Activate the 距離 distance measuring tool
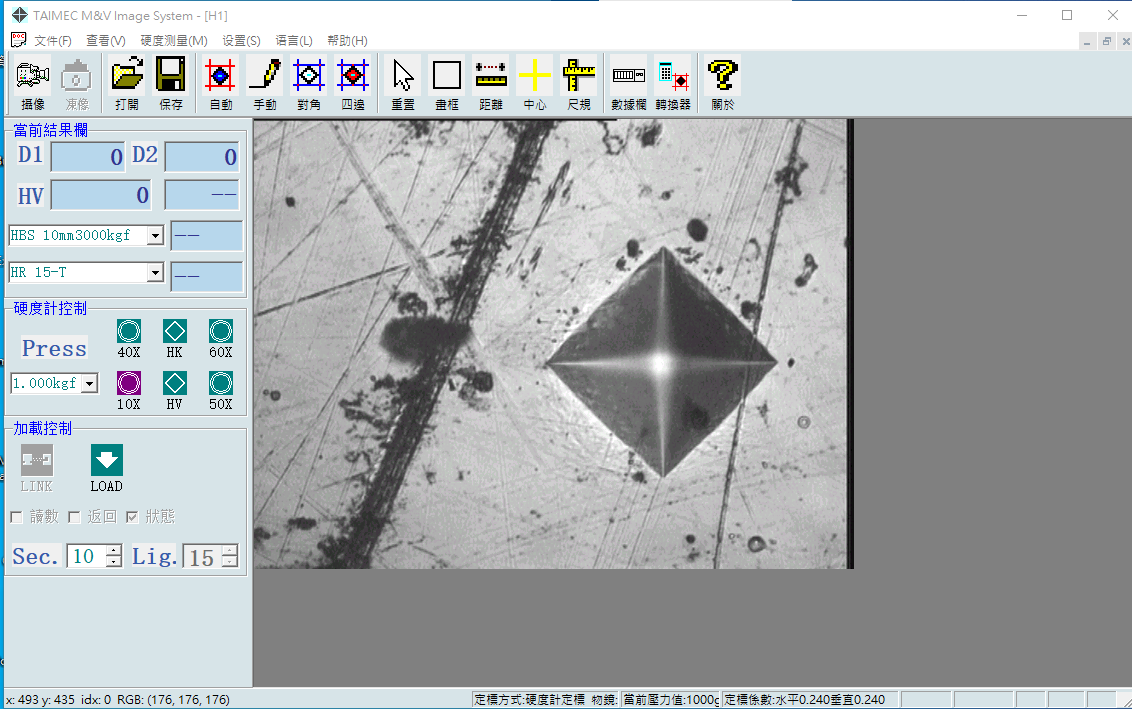This screenshot has height=709, width=1132. (x=490, y=82)
